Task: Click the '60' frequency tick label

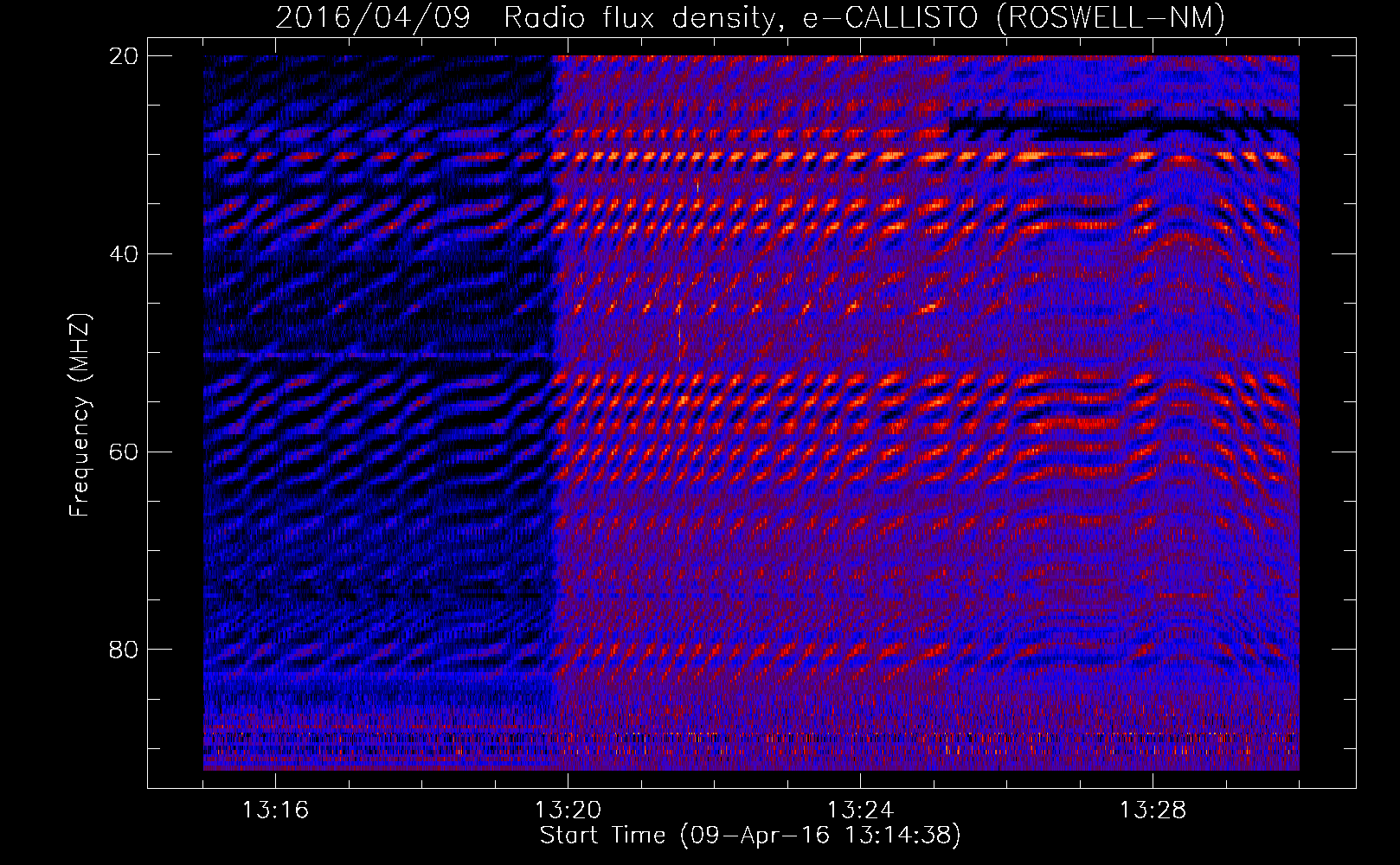Action: (123, 452)
